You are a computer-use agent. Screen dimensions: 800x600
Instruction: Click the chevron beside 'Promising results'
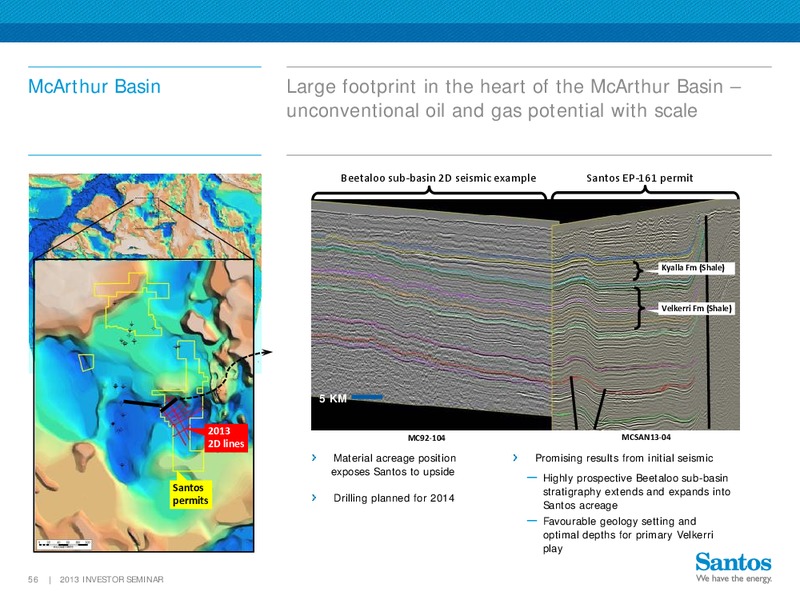(x=515, y=458)
